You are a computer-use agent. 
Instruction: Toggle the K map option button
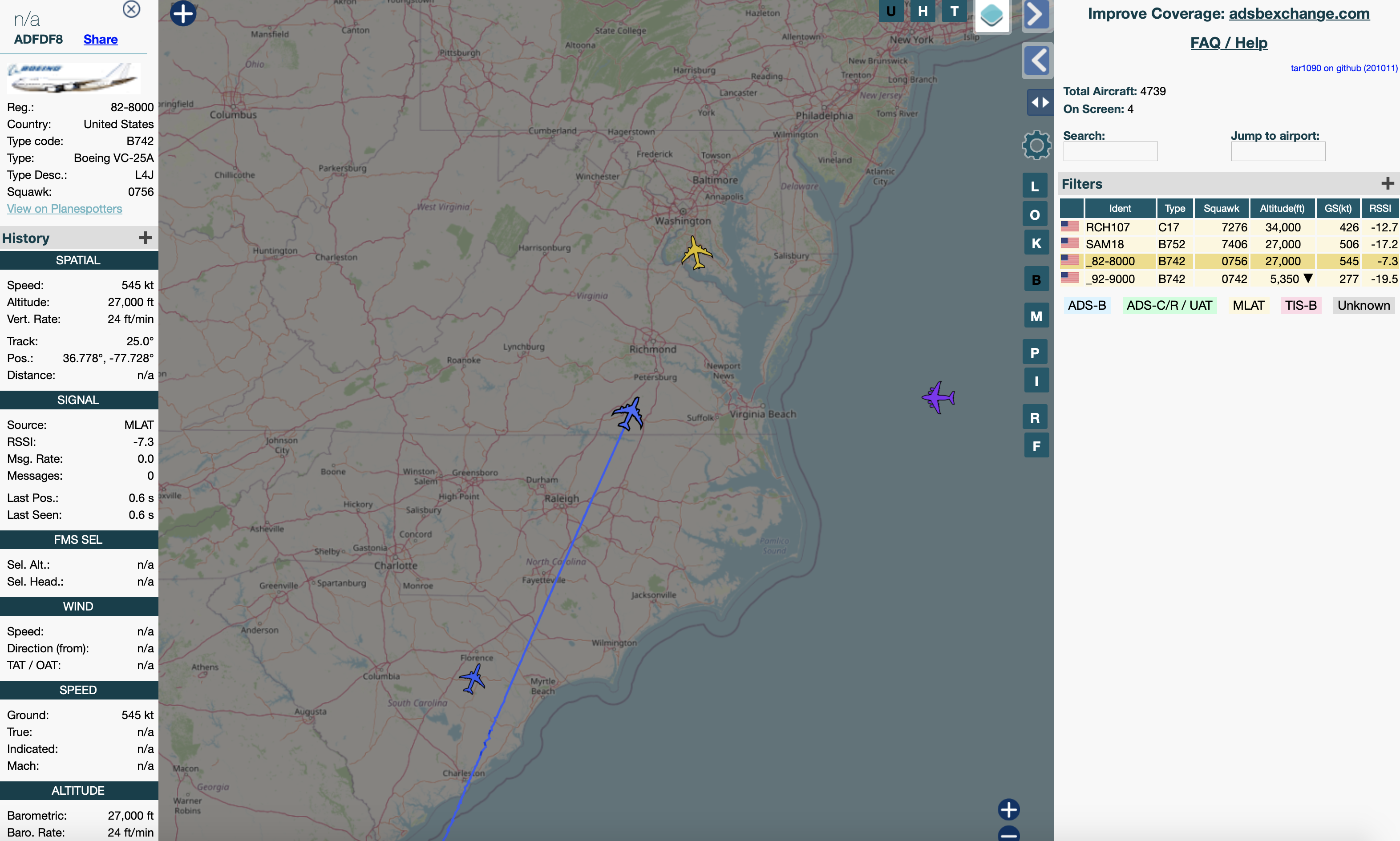point(1036,243)
